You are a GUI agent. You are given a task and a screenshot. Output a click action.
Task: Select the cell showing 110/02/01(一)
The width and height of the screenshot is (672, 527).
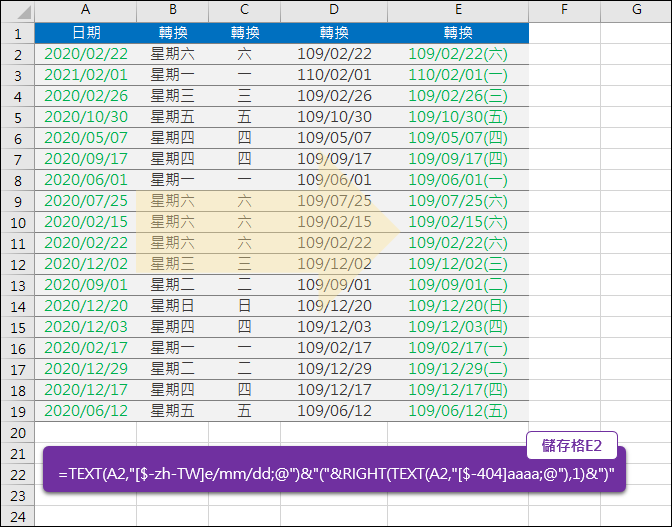click(458, 75)
